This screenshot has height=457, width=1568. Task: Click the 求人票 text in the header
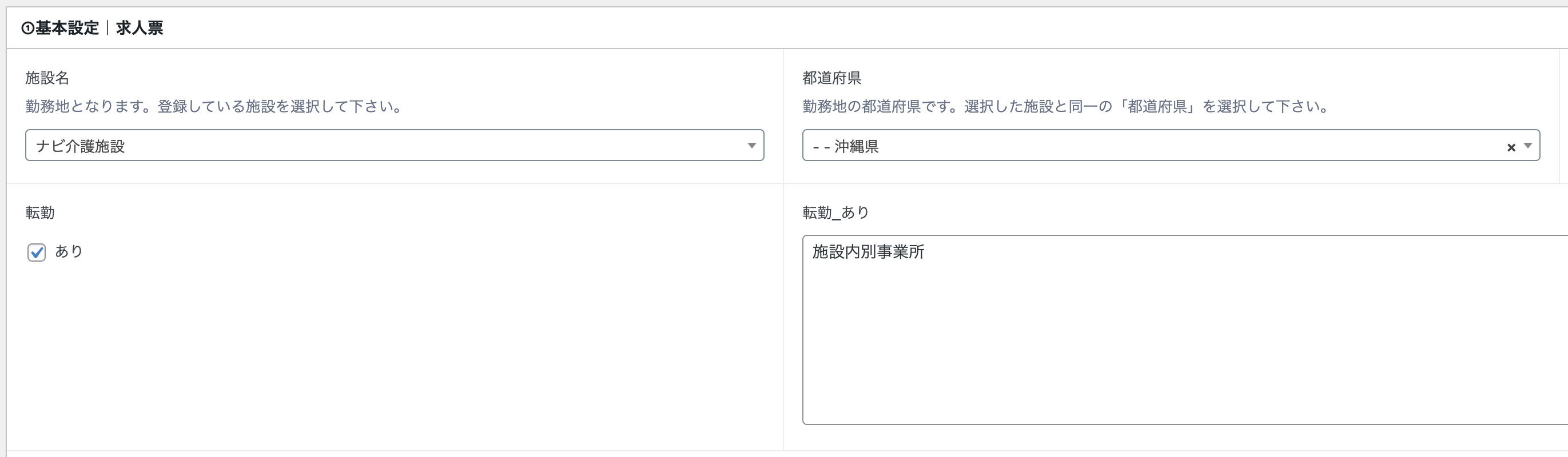tap(140, 28)
